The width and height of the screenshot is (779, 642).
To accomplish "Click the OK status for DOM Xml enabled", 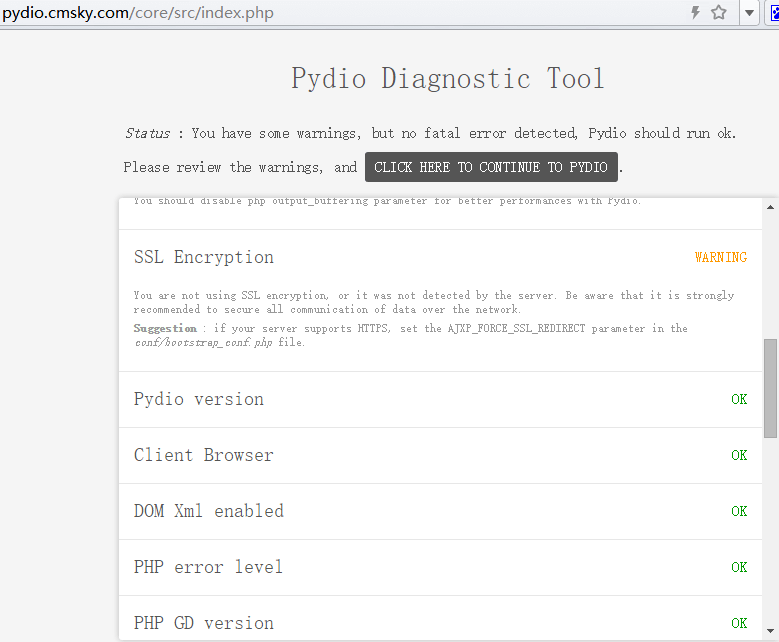I will click(739, 511).
